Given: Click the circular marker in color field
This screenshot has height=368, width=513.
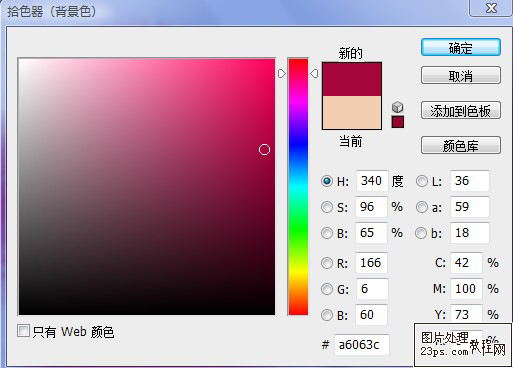Looking at the screenshot, I should (264, 150).
